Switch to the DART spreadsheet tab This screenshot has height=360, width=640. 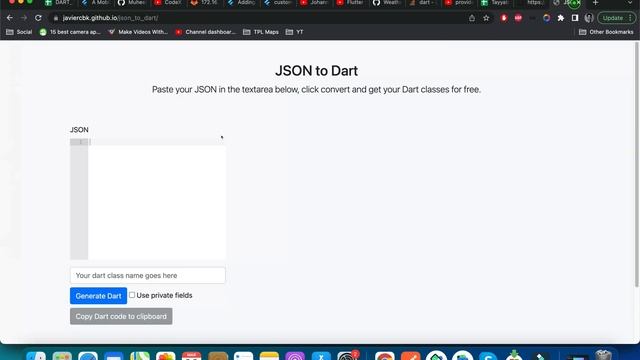point(58,3)
